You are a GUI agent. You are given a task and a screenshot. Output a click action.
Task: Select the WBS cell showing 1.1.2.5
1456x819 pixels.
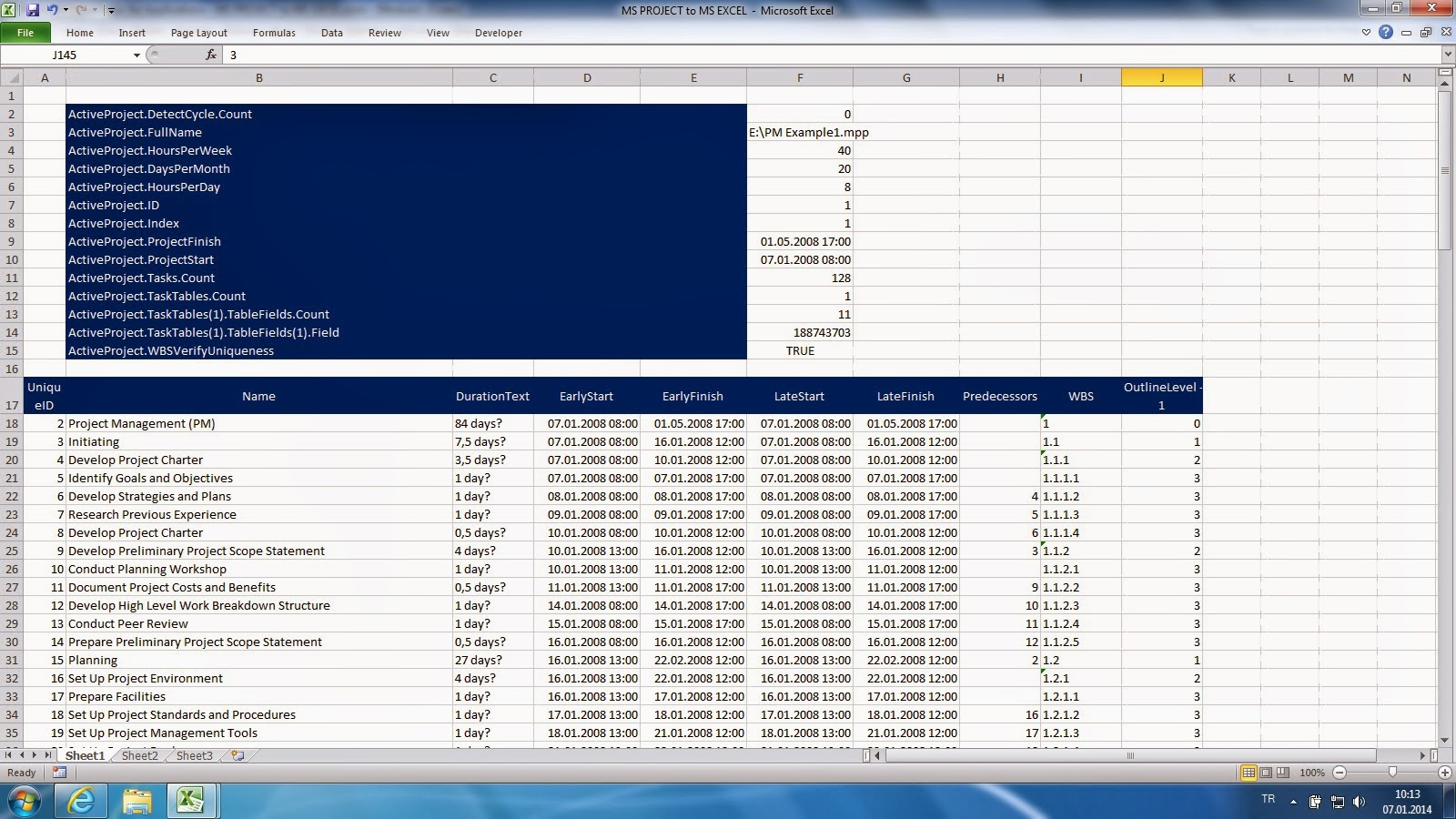point(1081,642)
